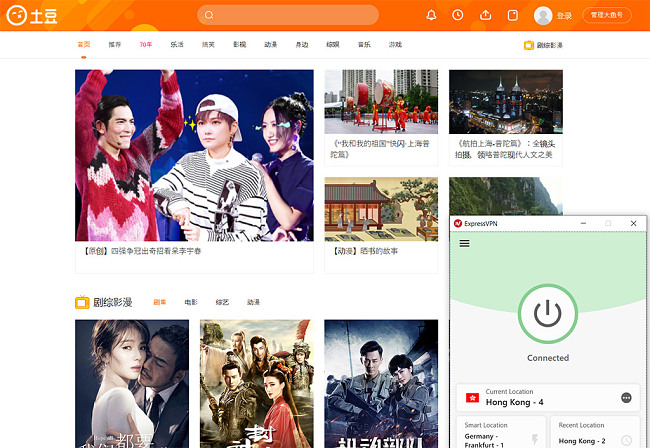The height and width of the screenshot is (448, 650).
Task: Select the 影视 tab
Action: coord(240,44)
